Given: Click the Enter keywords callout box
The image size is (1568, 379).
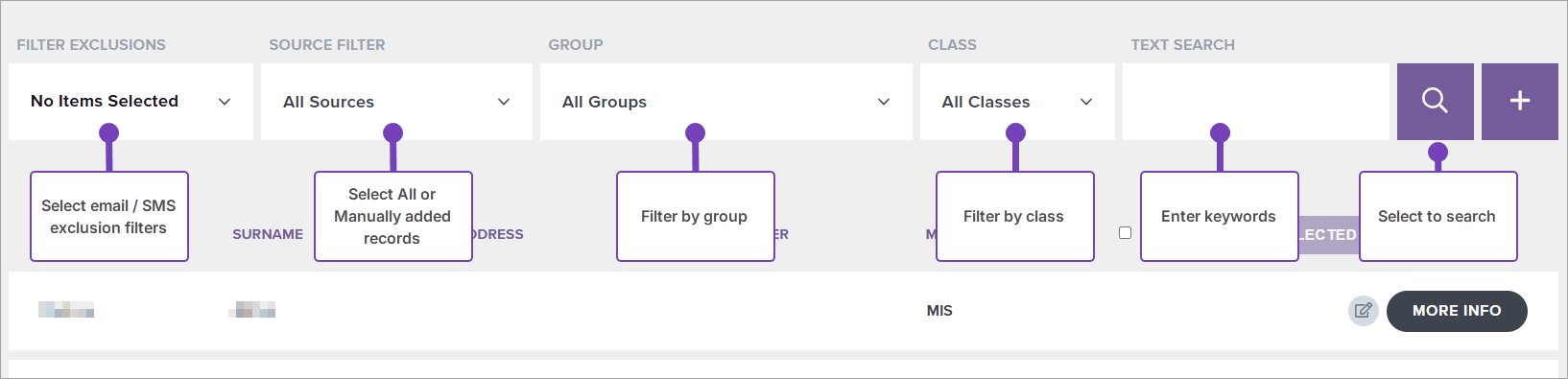Looking at the screenshot, I should 1219,216.
